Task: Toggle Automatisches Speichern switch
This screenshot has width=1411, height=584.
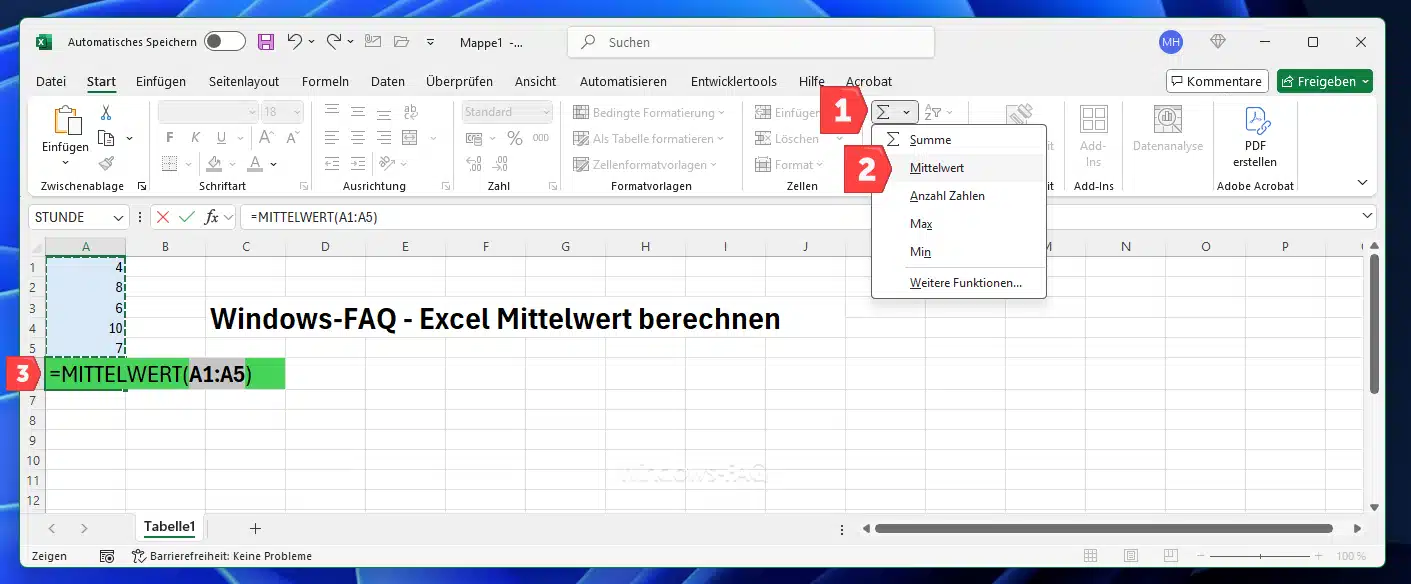Action: (224, 42)
